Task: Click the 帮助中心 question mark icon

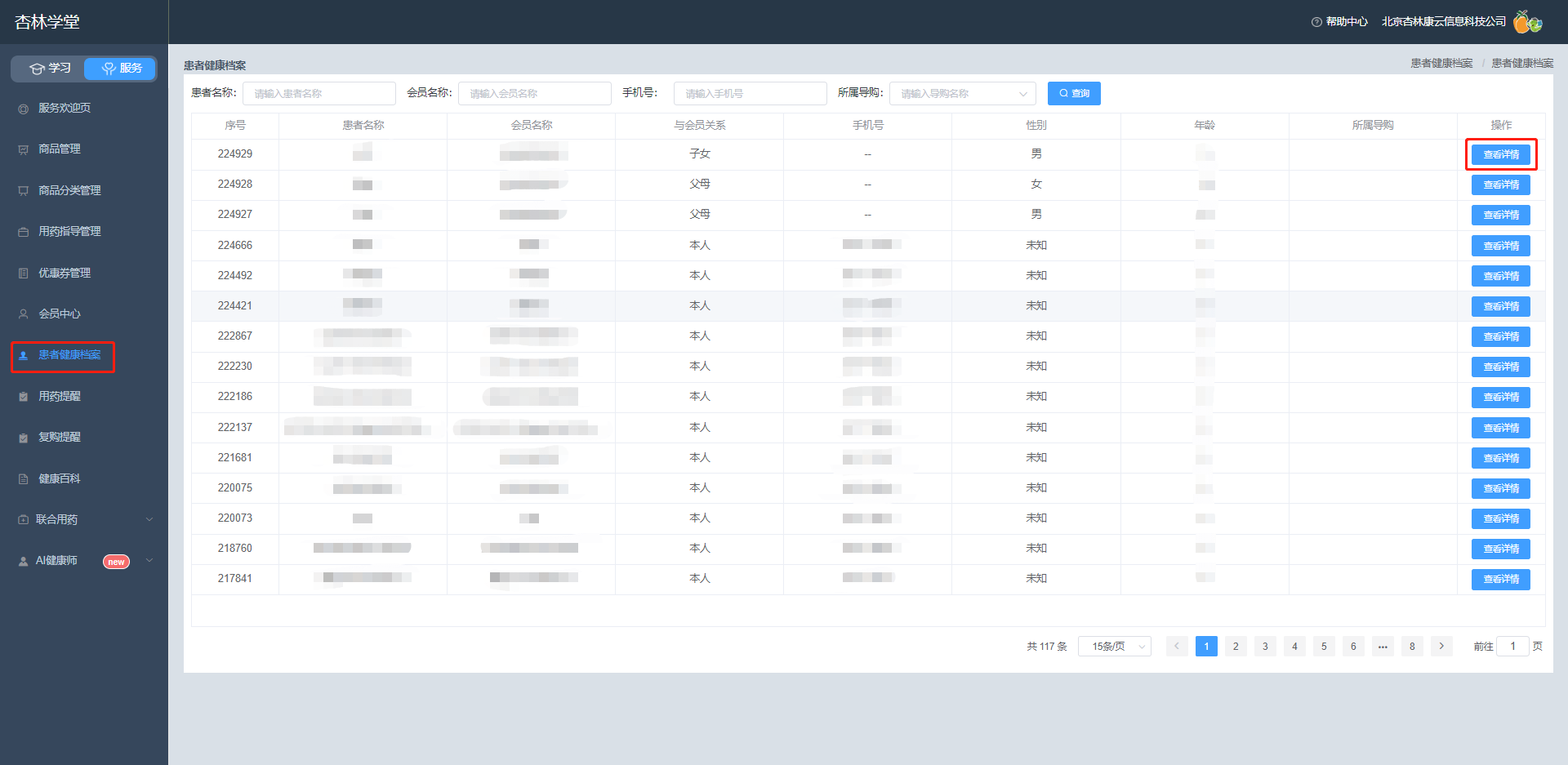Action: tap(1316, 22)
